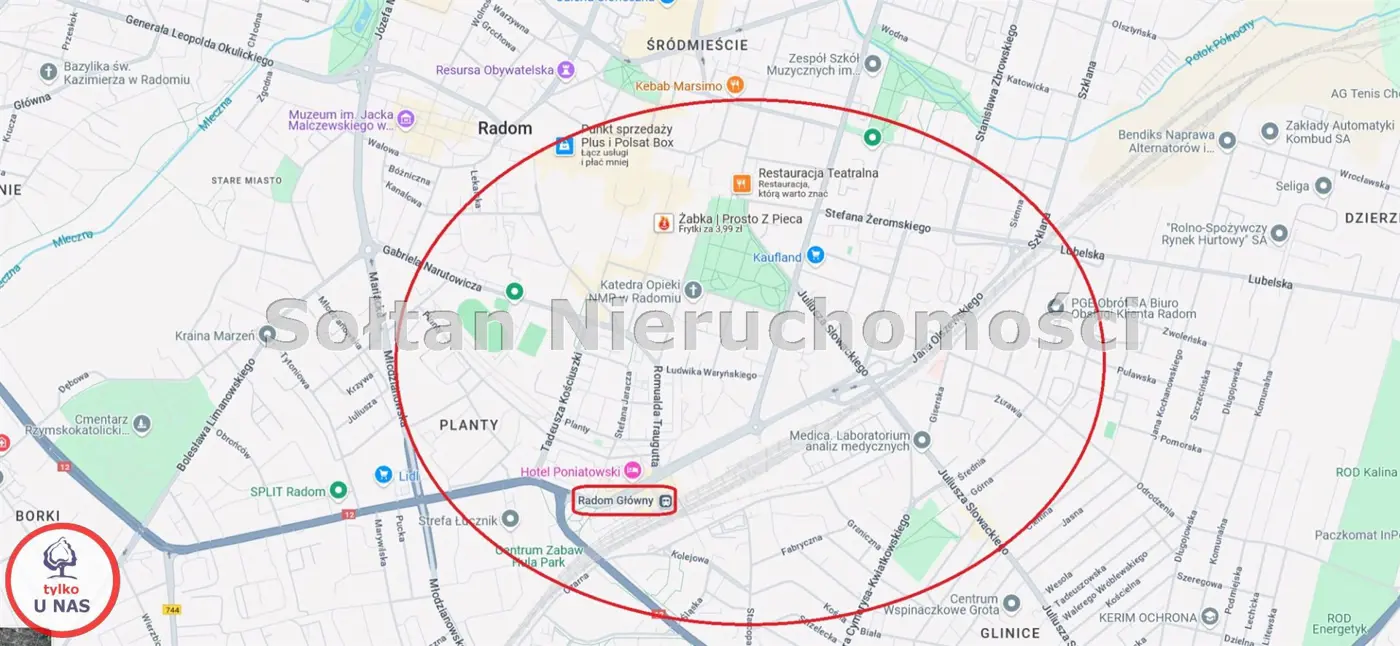This screenshot has height=646, width=1400.
Task: Click the Radom city name label
Action: coord(505,128)
